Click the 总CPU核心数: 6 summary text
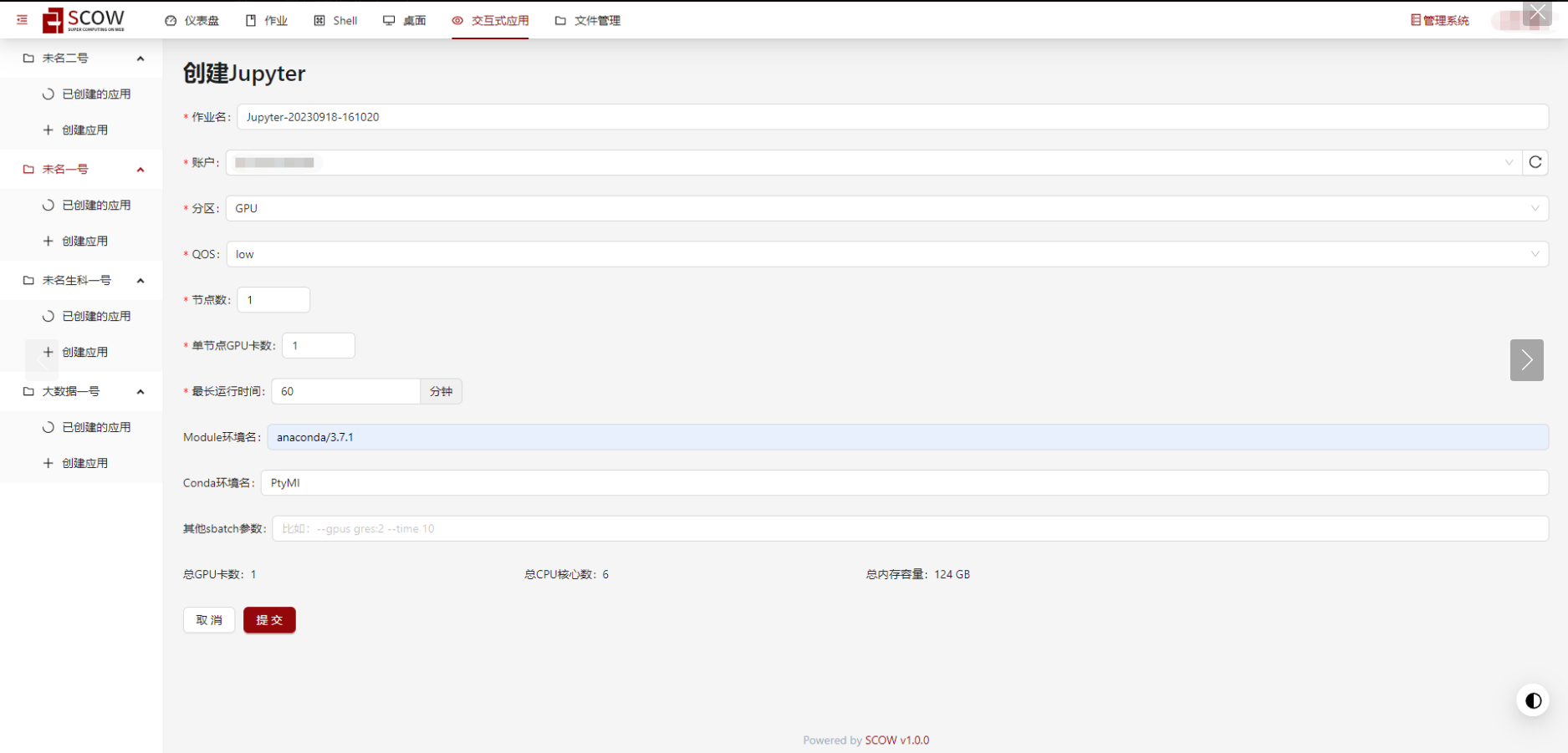This screenshot has height=753, width=1568. [x=567, y=574]
